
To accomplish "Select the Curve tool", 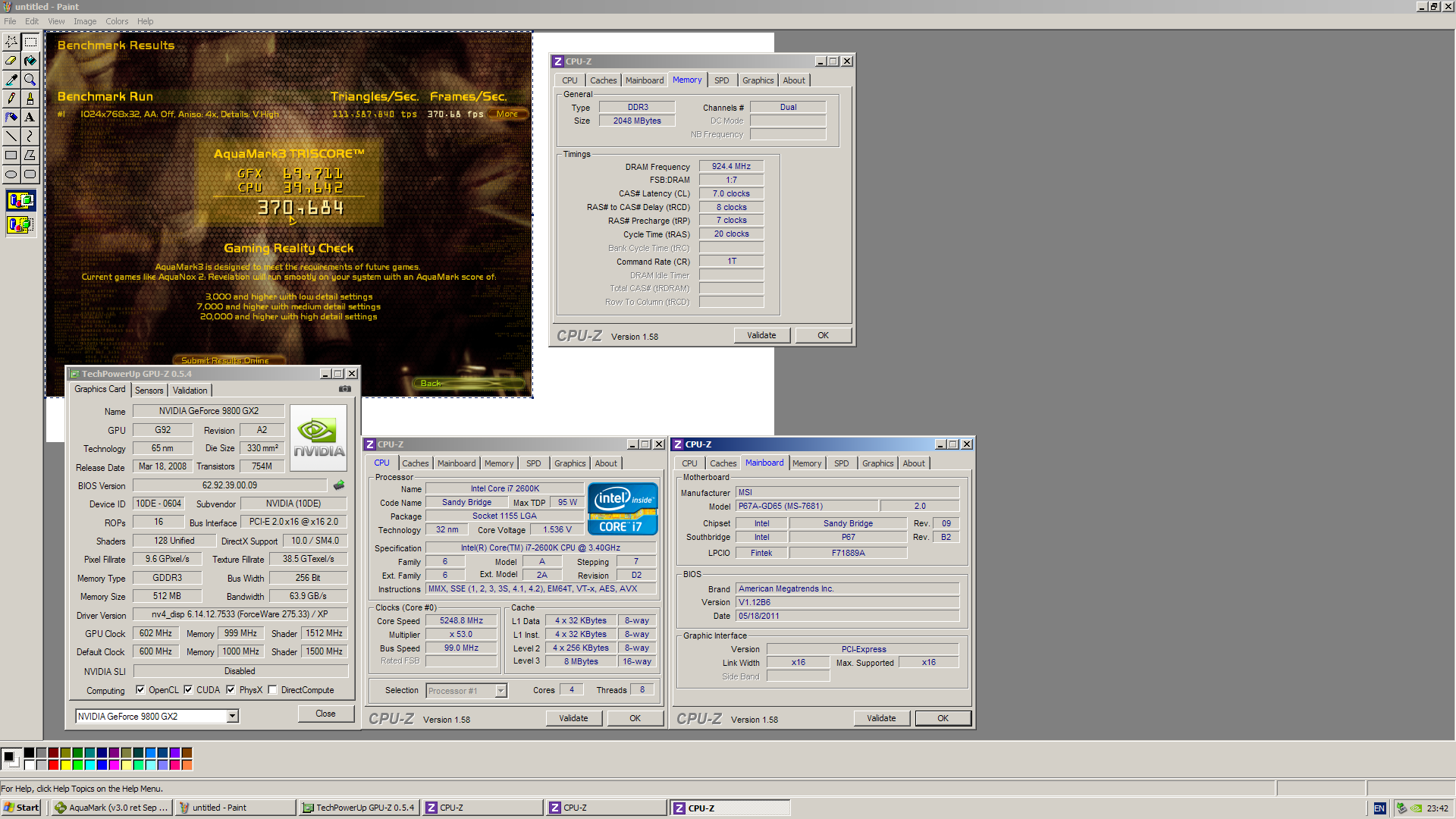I will pos(30,136).
